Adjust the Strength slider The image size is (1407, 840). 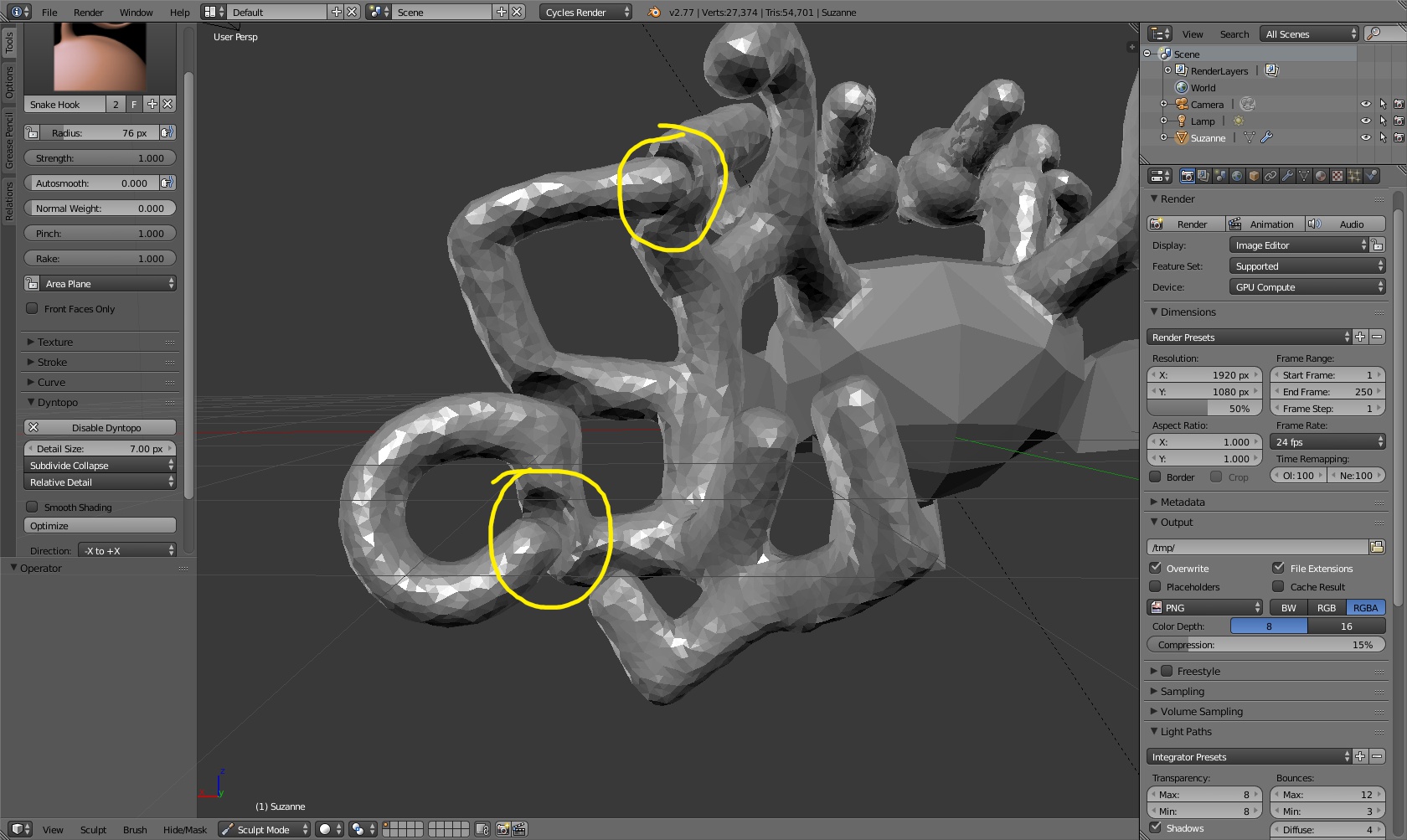click(100, 157)
